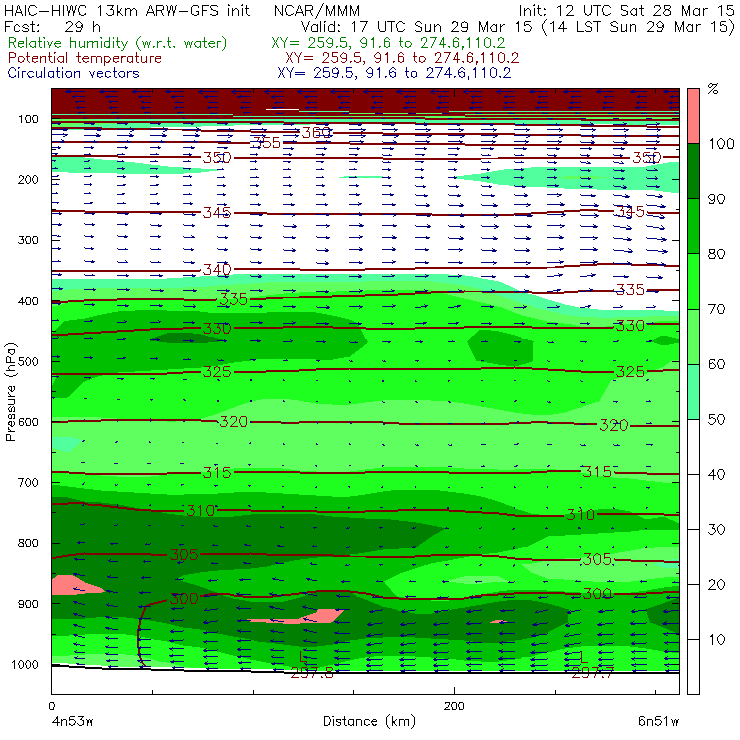Click the '100' pressure axis tick label
Viewport: 740px width, 740px height.
(28, 119)
